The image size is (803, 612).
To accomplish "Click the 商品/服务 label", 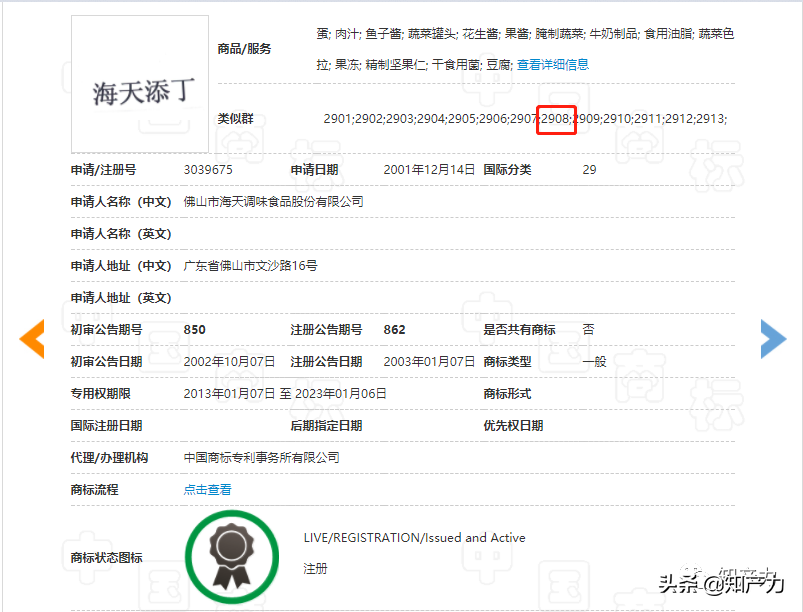I will [x=244, y=49].
